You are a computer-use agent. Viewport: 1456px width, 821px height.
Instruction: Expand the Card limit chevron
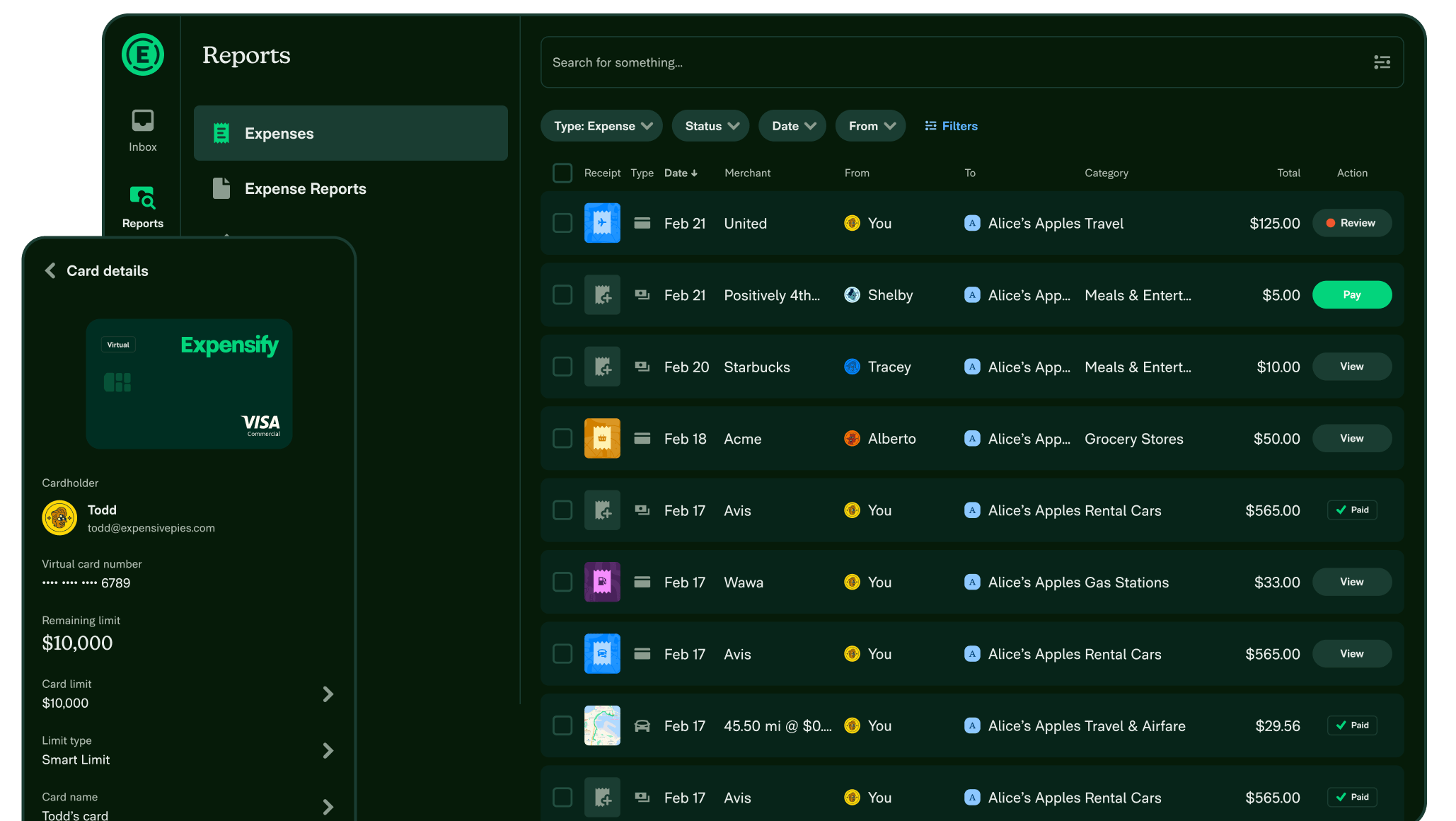(x=328, y=694)
